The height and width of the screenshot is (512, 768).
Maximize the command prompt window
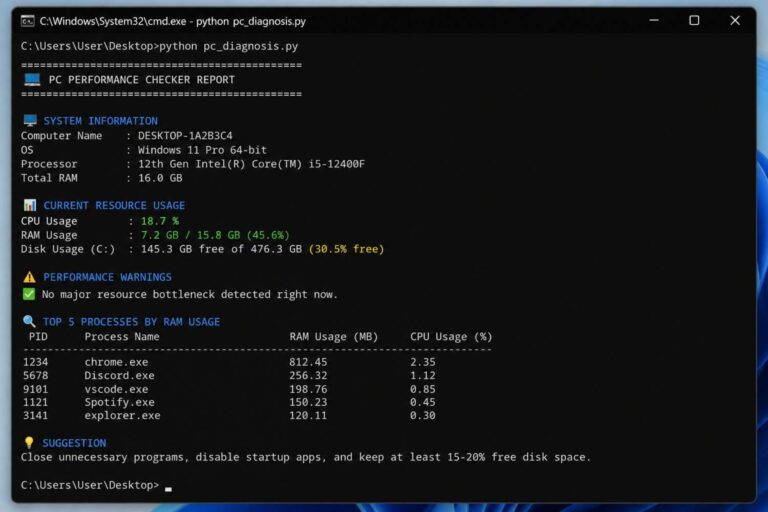[x=694, y=21]
